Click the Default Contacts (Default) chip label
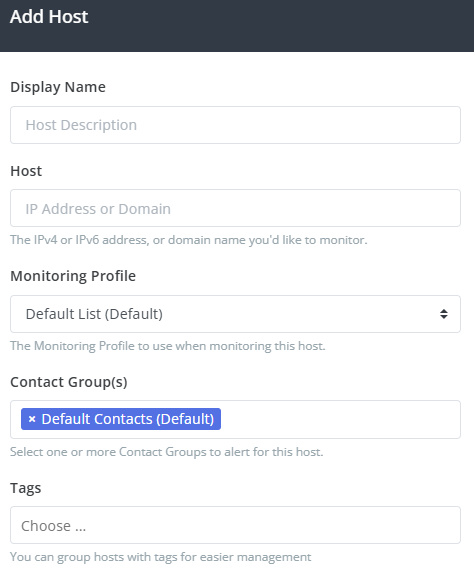 coord(128,419)
